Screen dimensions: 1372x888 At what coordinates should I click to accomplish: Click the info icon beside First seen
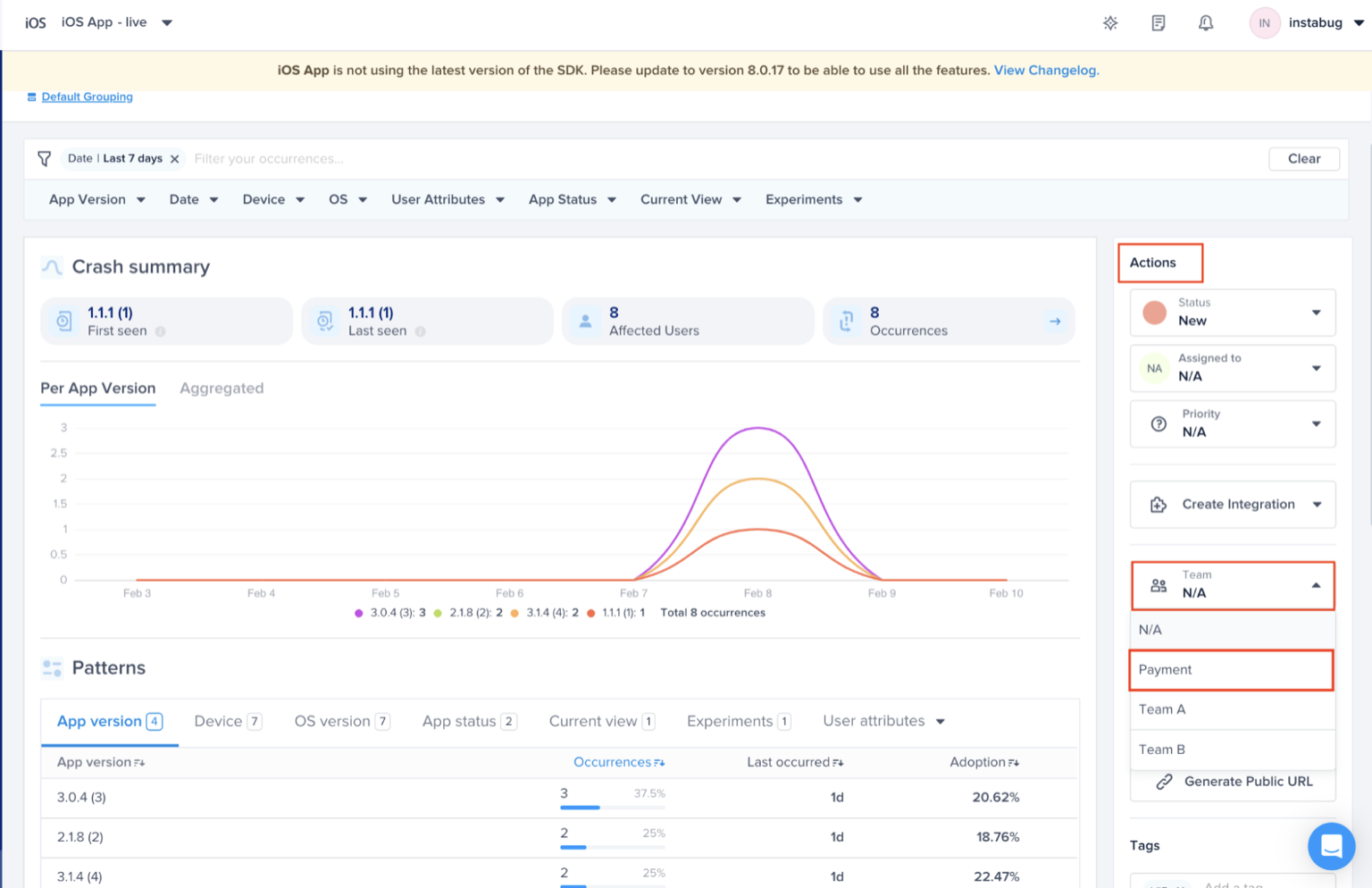(161, 331)
